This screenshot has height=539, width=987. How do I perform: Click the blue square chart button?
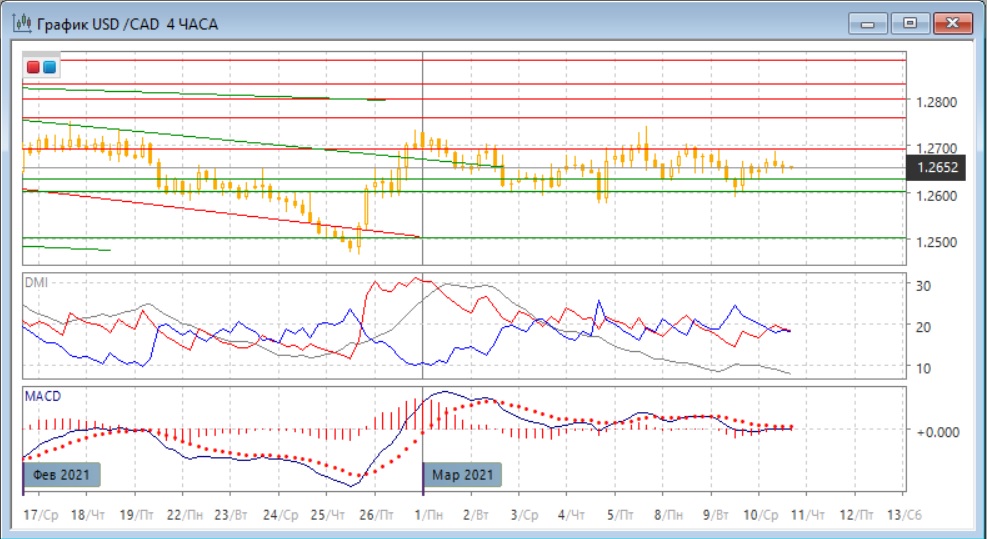[48, 67]
